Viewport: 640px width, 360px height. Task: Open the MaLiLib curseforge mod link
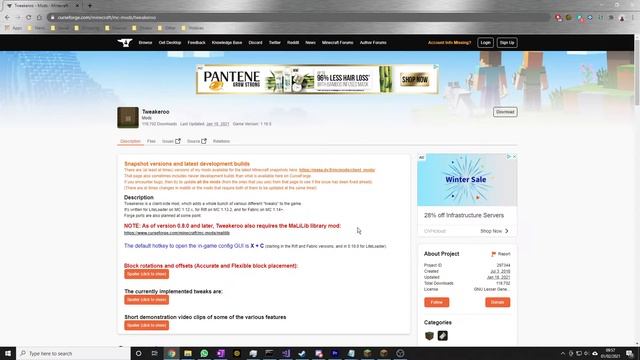pyautogui.click(x=177, y=233)
